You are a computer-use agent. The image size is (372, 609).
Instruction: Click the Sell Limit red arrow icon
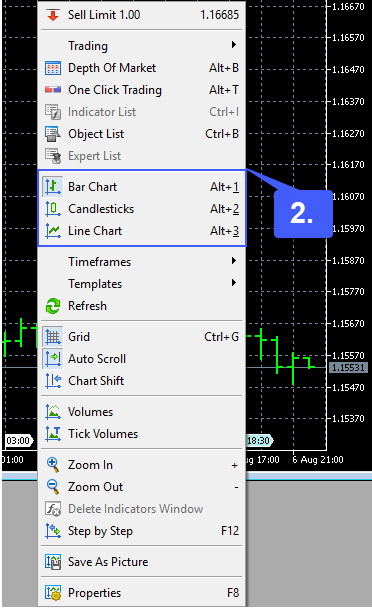pos(53,15)
